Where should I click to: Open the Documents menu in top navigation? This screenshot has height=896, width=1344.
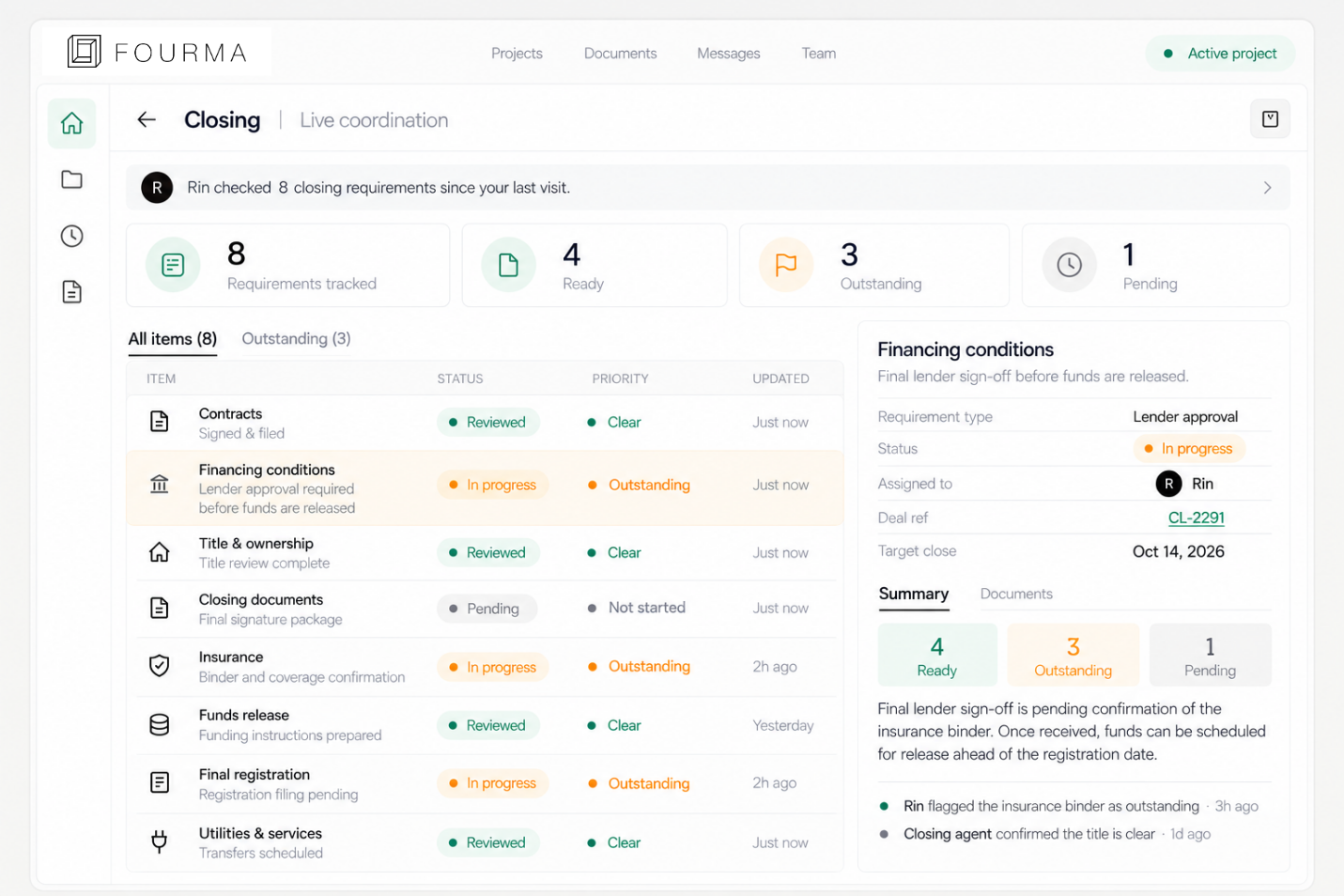620,54
